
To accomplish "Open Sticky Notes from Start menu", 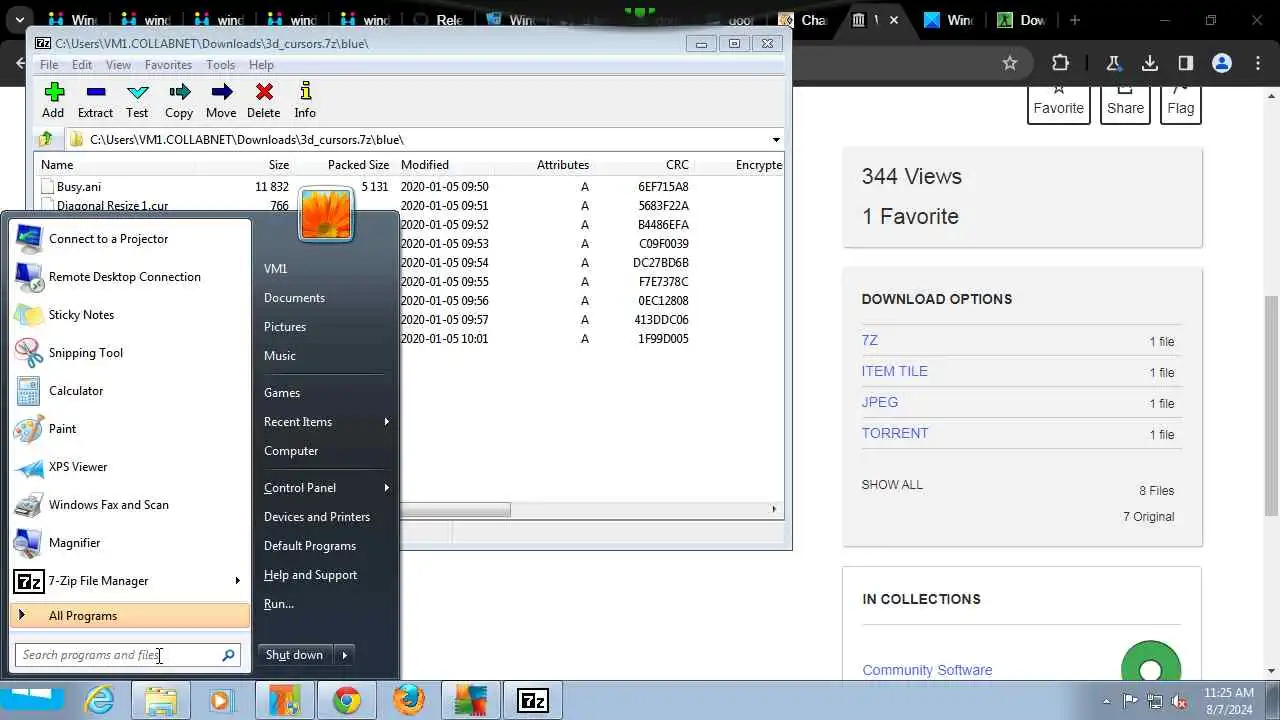I will pyautogui.click(x=130, y=315).
